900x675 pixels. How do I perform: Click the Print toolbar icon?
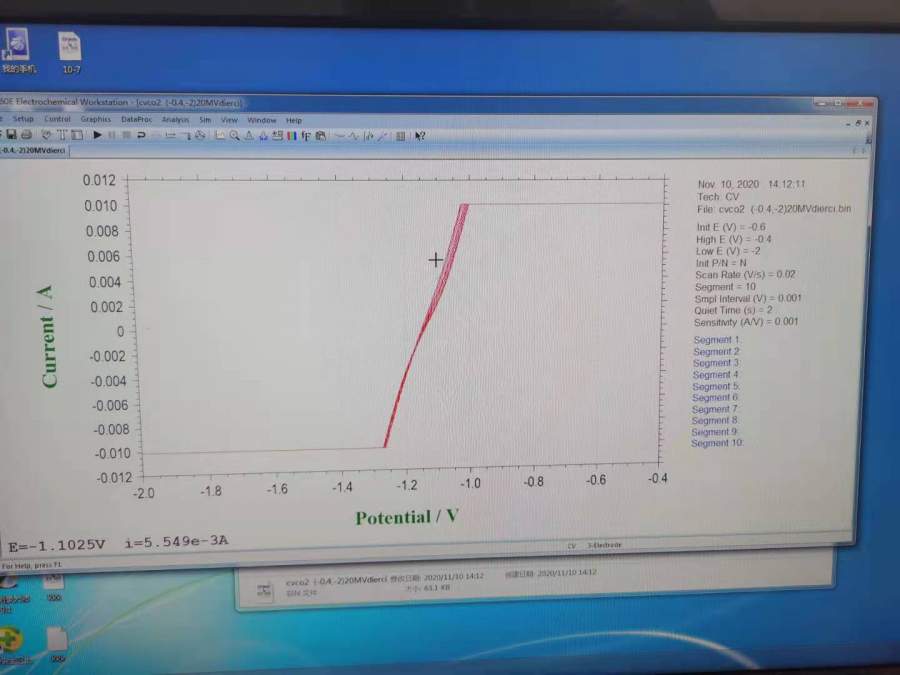point(26,135)
